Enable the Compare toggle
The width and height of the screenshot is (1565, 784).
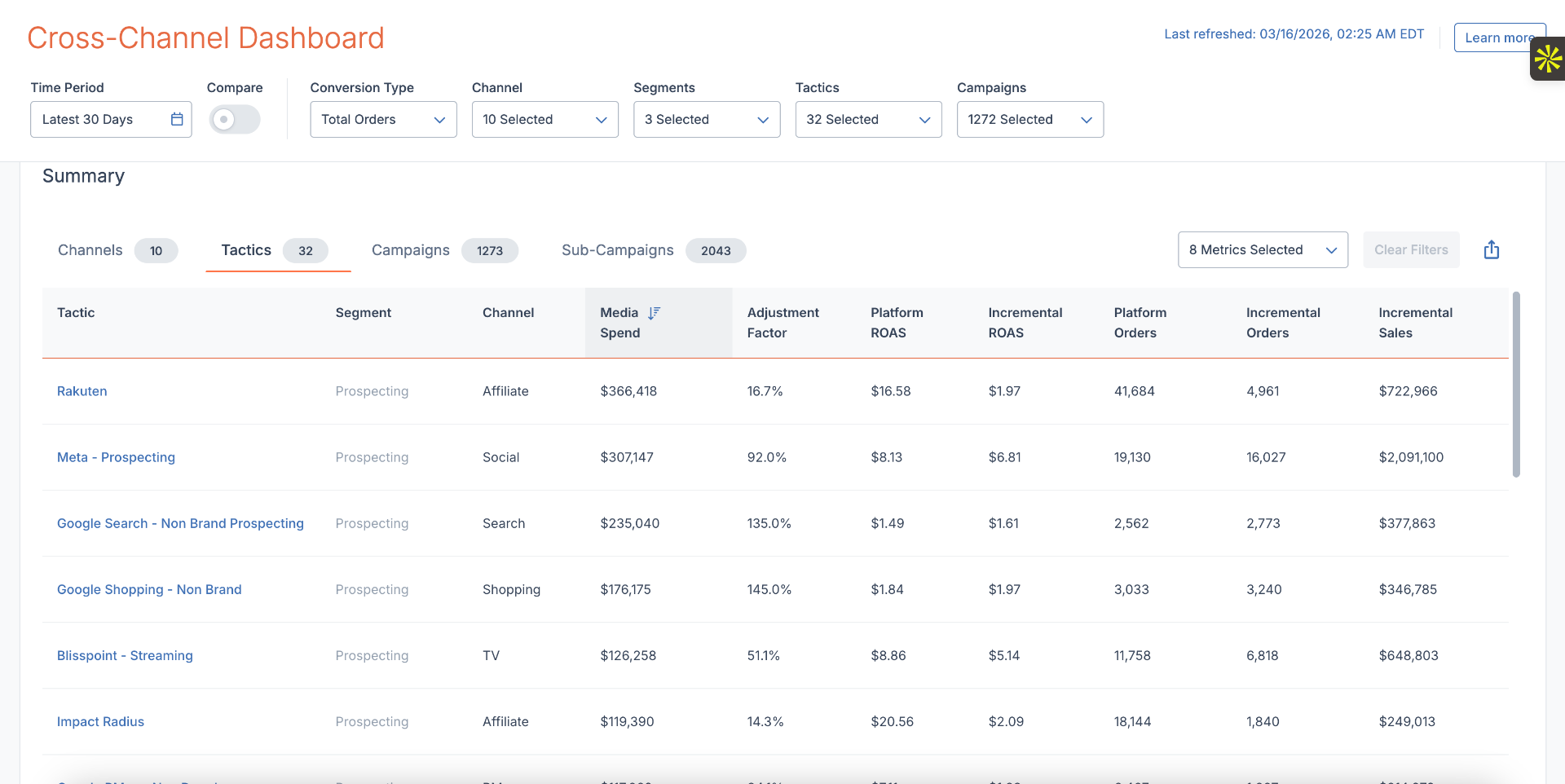pos(234,119)
